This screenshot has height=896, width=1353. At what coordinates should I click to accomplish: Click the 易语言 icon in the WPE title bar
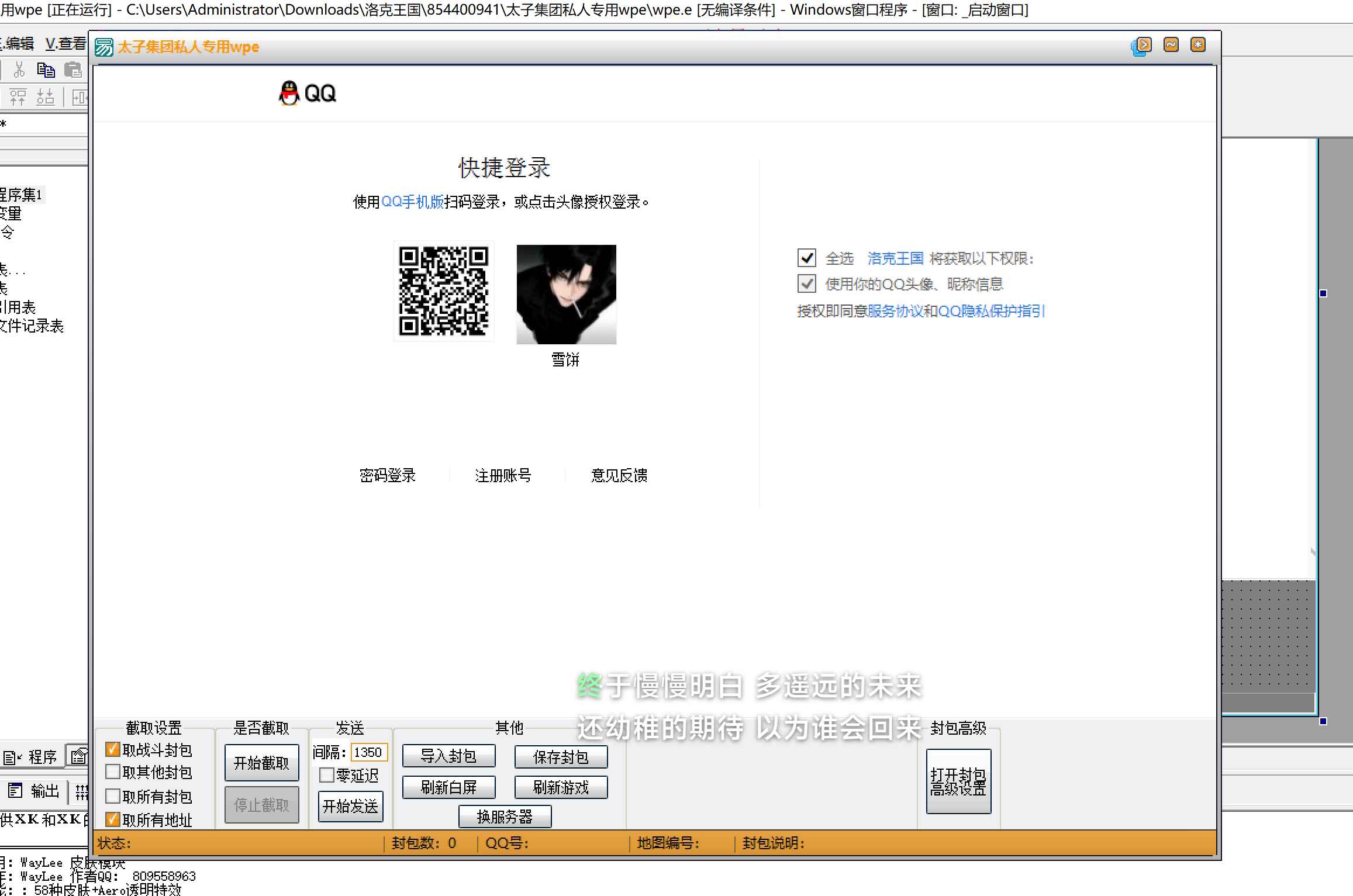pos(105,46)
